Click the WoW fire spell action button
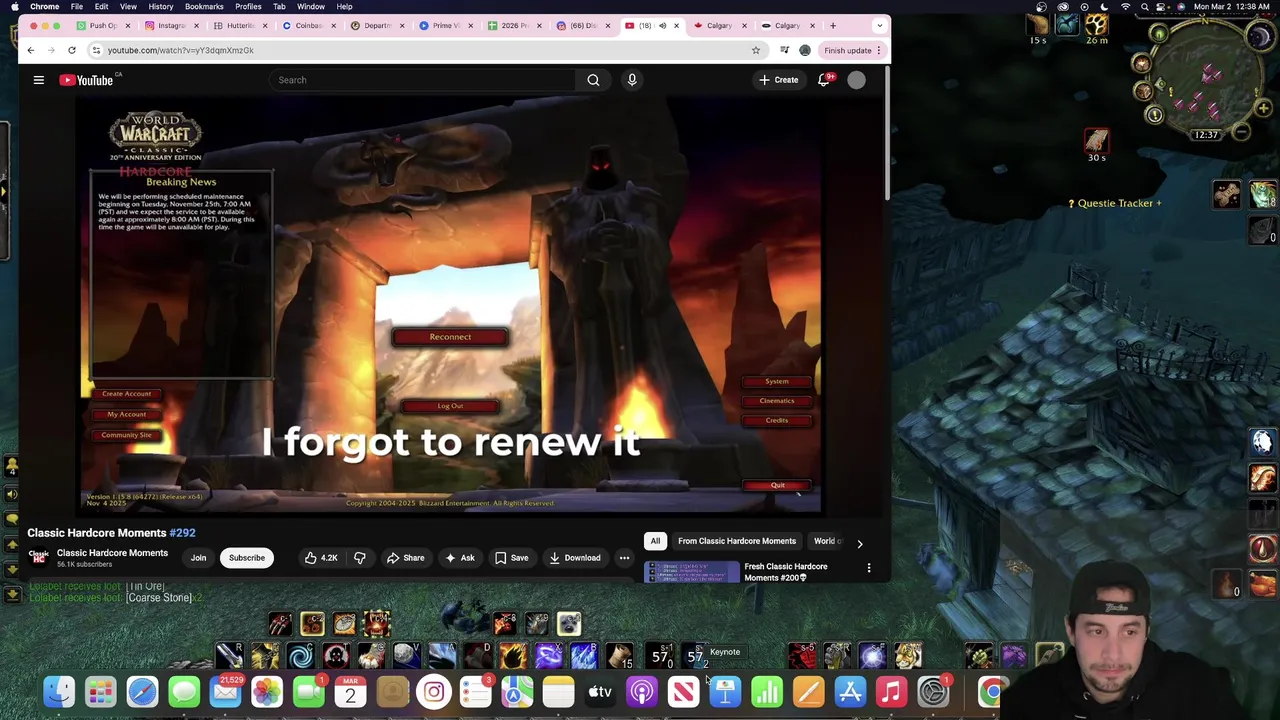 pos(513,656)
